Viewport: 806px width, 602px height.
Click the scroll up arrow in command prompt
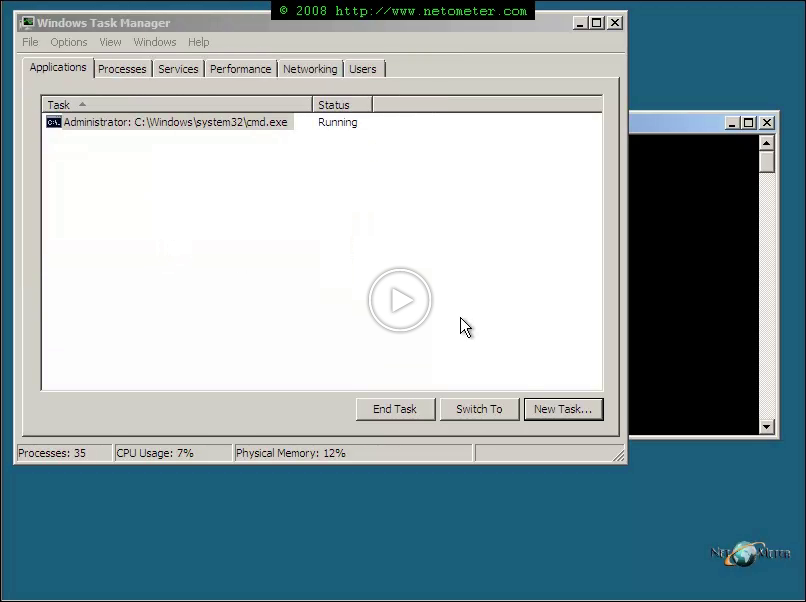[x=766, y=143]
